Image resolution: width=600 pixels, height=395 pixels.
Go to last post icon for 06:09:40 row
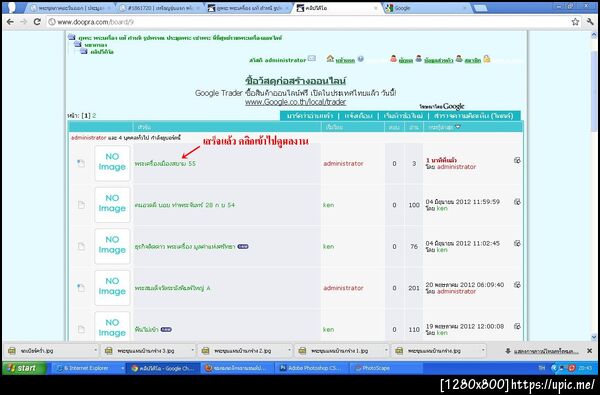coord(517,285)
